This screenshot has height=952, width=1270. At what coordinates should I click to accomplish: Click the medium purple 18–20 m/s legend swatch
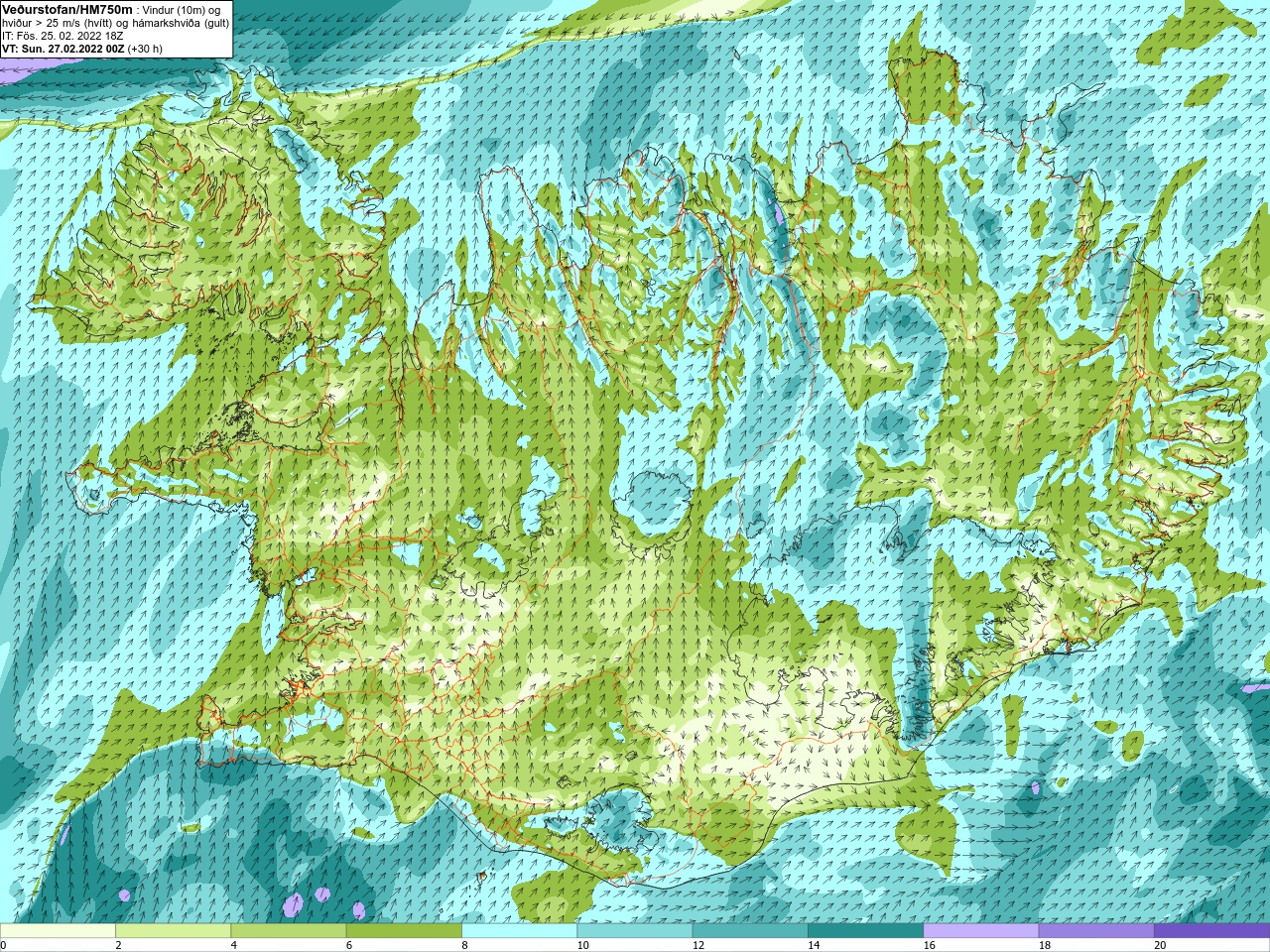(x=1095, y=931)
